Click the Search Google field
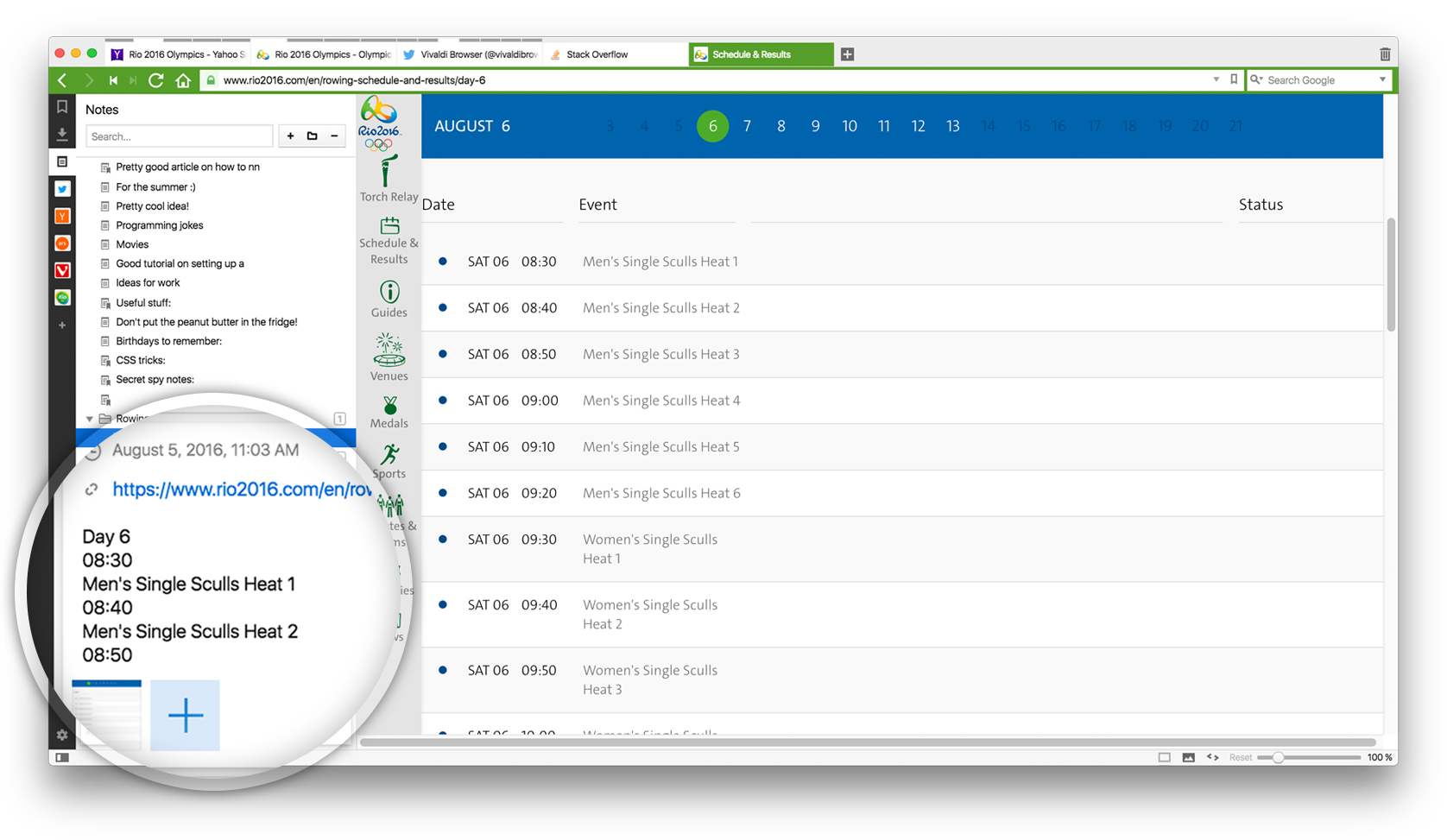Image resolution: width=1447 pixels, height=840 pixels. click(x=1320, y=79)
